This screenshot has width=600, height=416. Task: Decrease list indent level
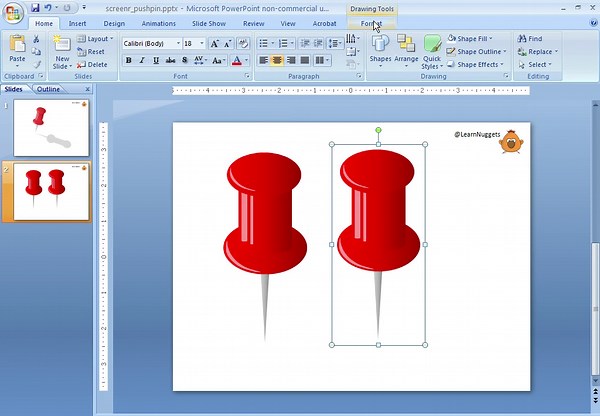pos(305,43)
